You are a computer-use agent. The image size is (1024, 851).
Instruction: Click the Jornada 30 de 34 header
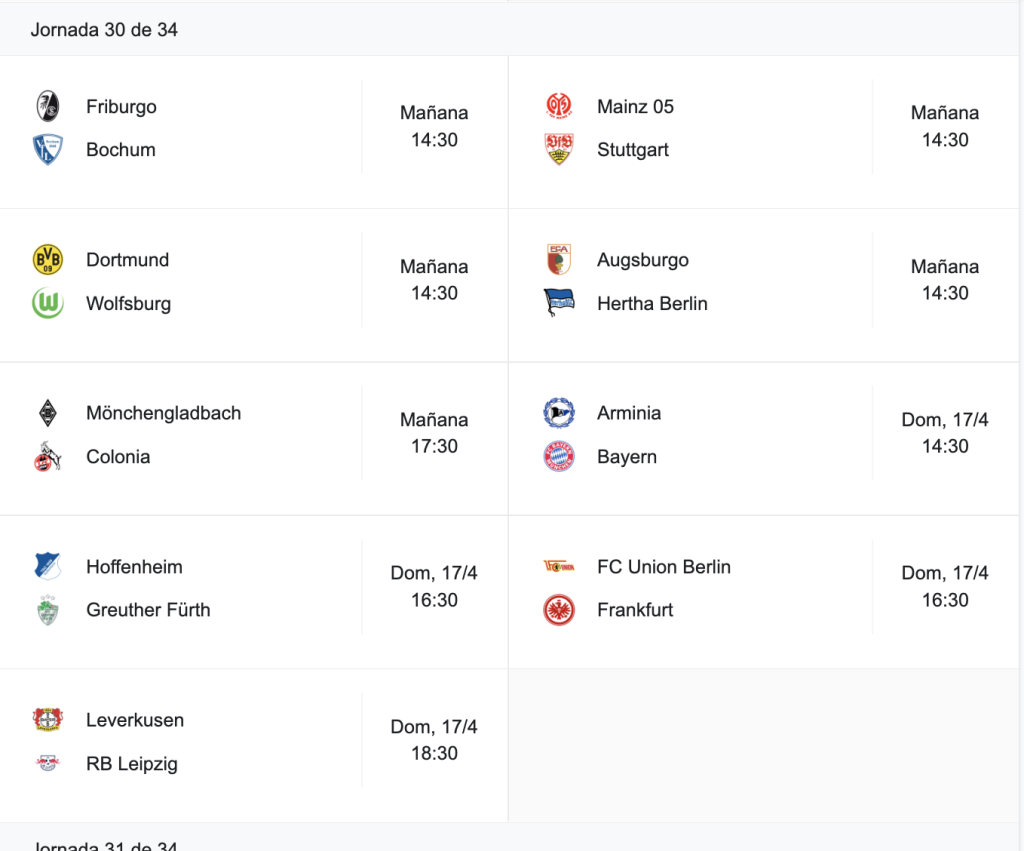(104, 29)
